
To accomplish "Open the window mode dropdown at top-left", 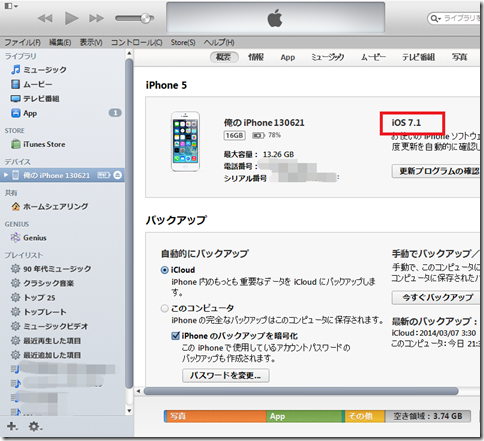I will [x=12, y=6].
